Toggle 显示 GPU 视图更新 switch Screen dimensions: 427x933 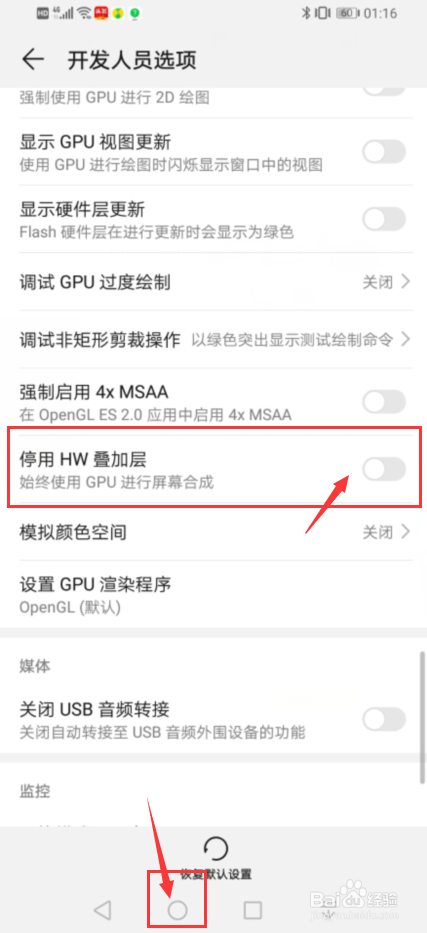[384, 153]
